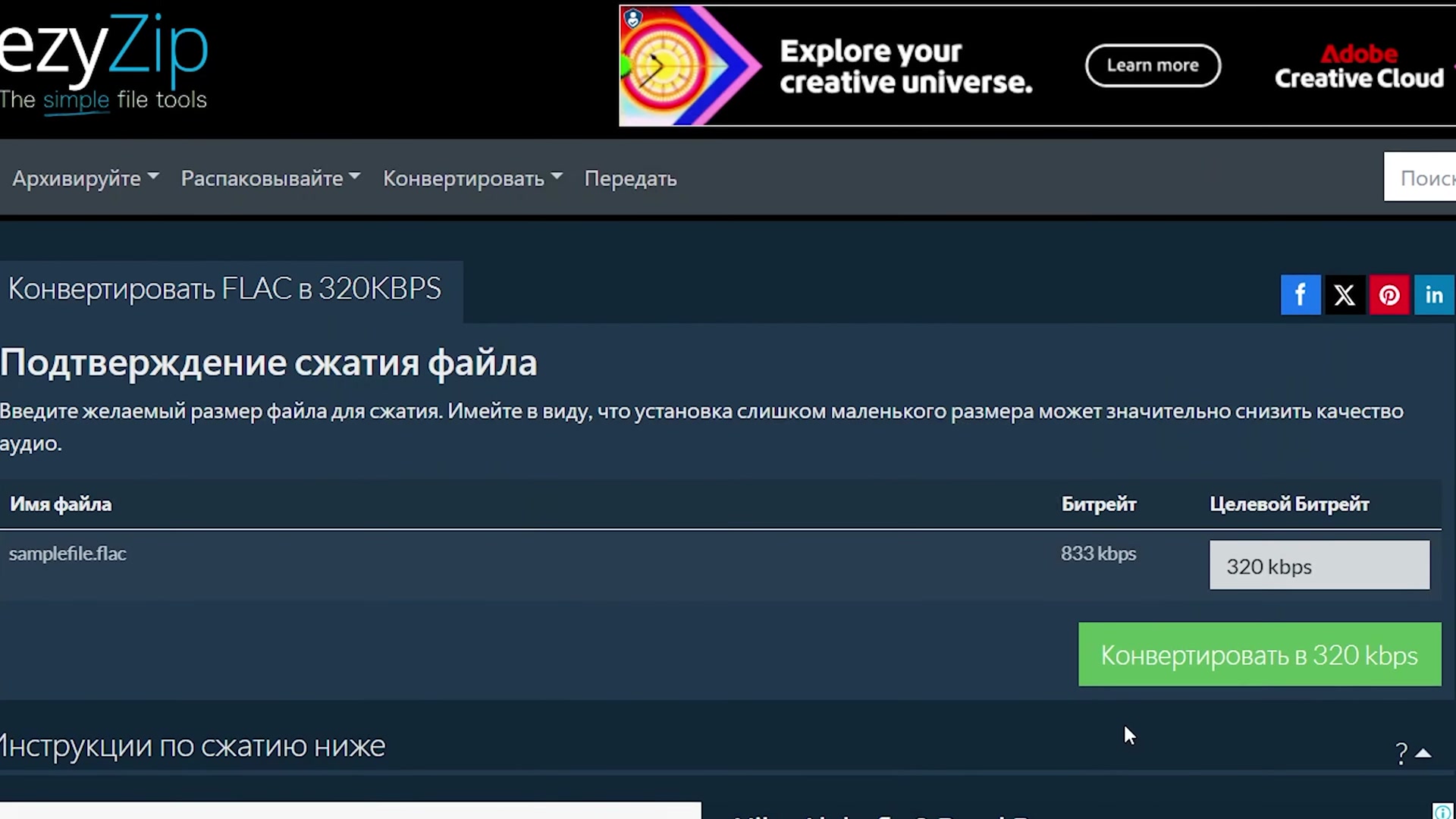1456x819 pixels.
Task: Pin this page to Pinterest
Action: 1389,294
